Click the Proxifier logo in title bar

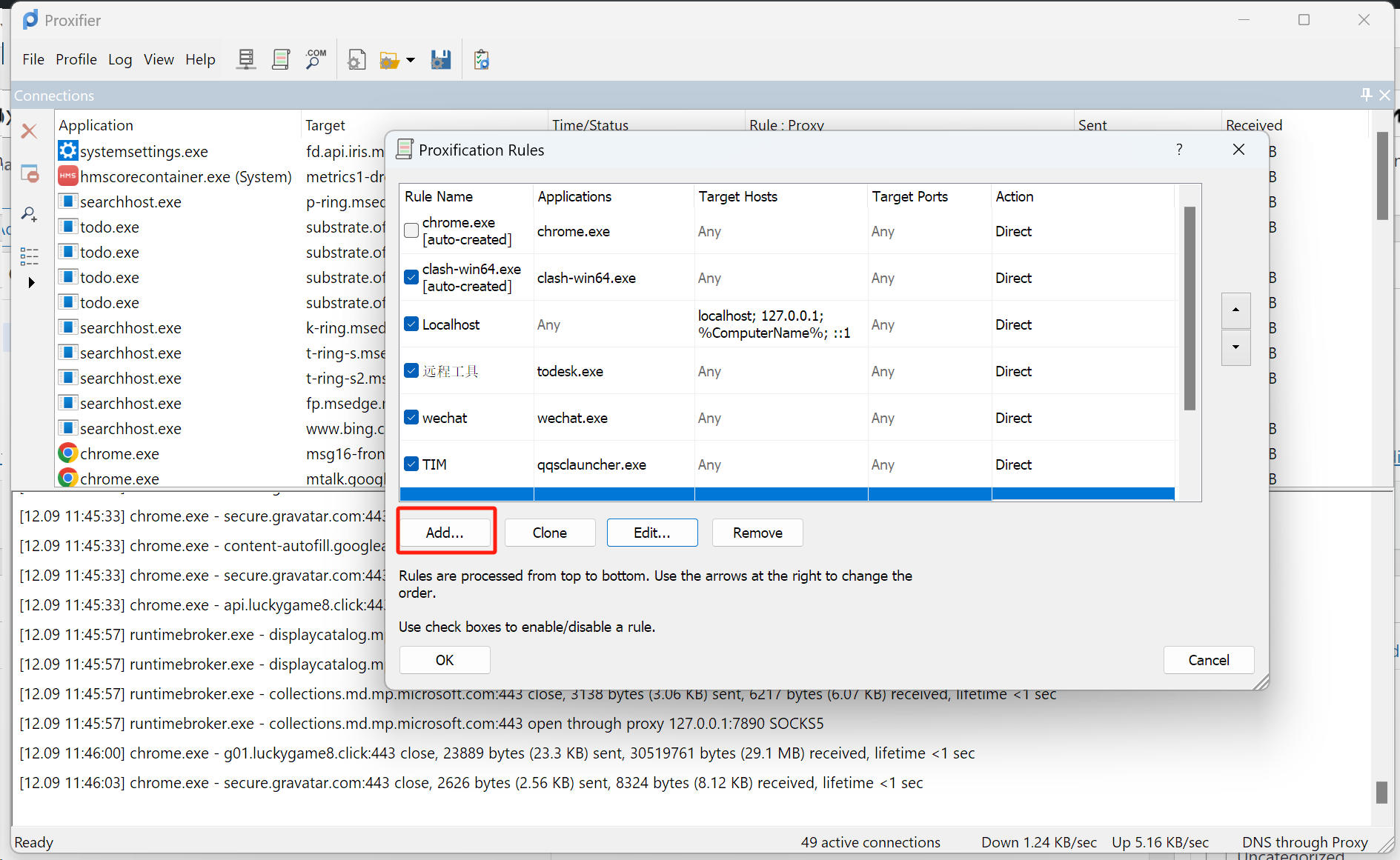(30, 20)
